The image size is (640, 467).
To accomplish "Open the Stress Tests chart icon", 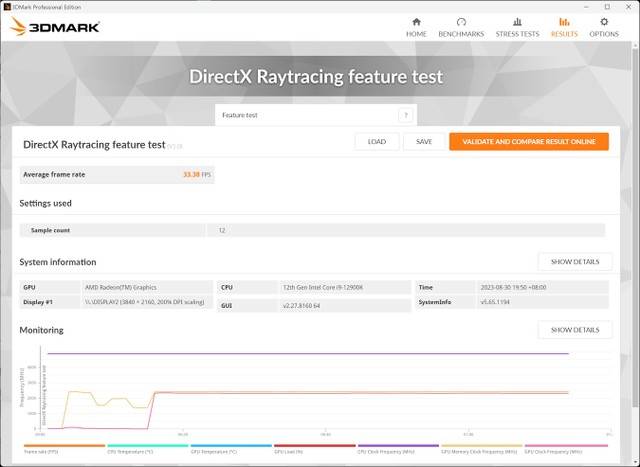I will pos(517,22).
